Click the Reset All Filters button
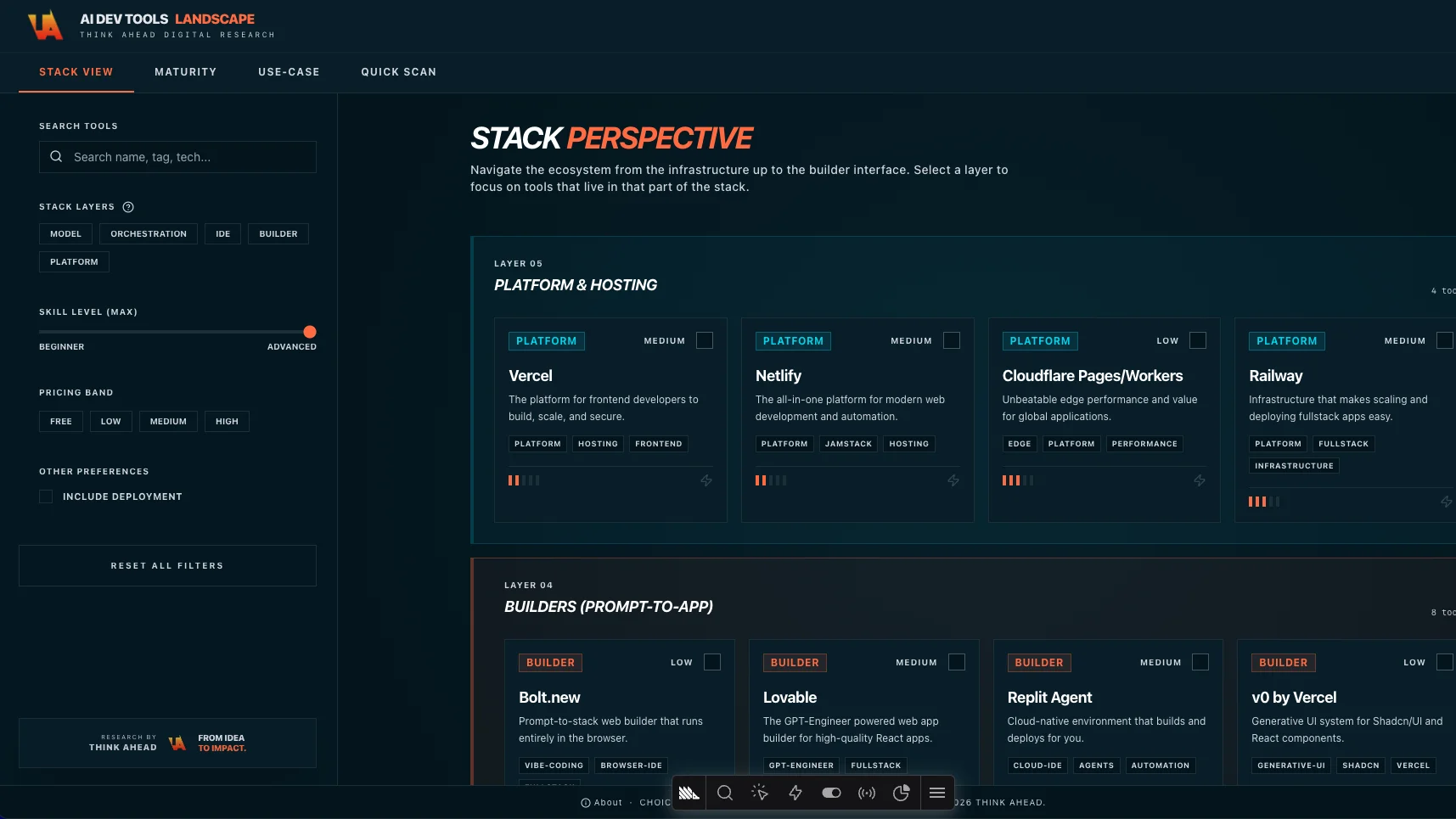Image resolution: width=1456 pixels, height=819 pixels. coord(167,565)
